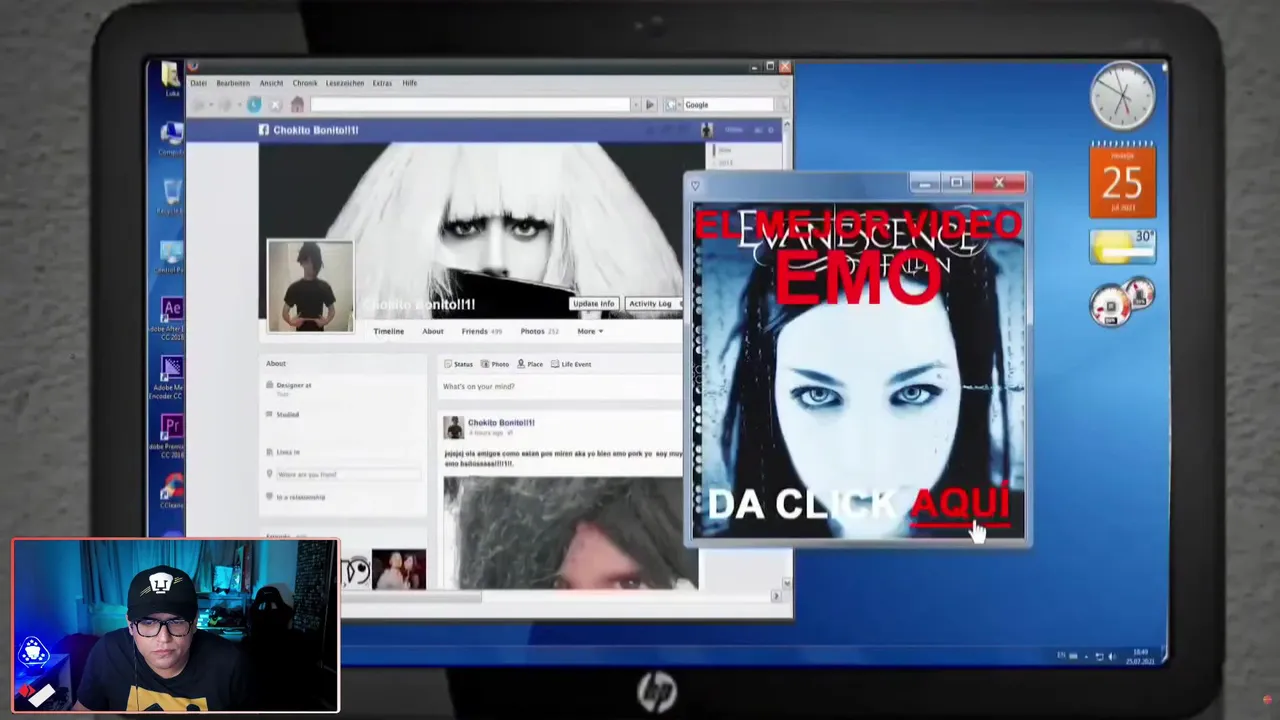Click the browser Home icon
This screenshot has width=1280, height=720.
297,105
